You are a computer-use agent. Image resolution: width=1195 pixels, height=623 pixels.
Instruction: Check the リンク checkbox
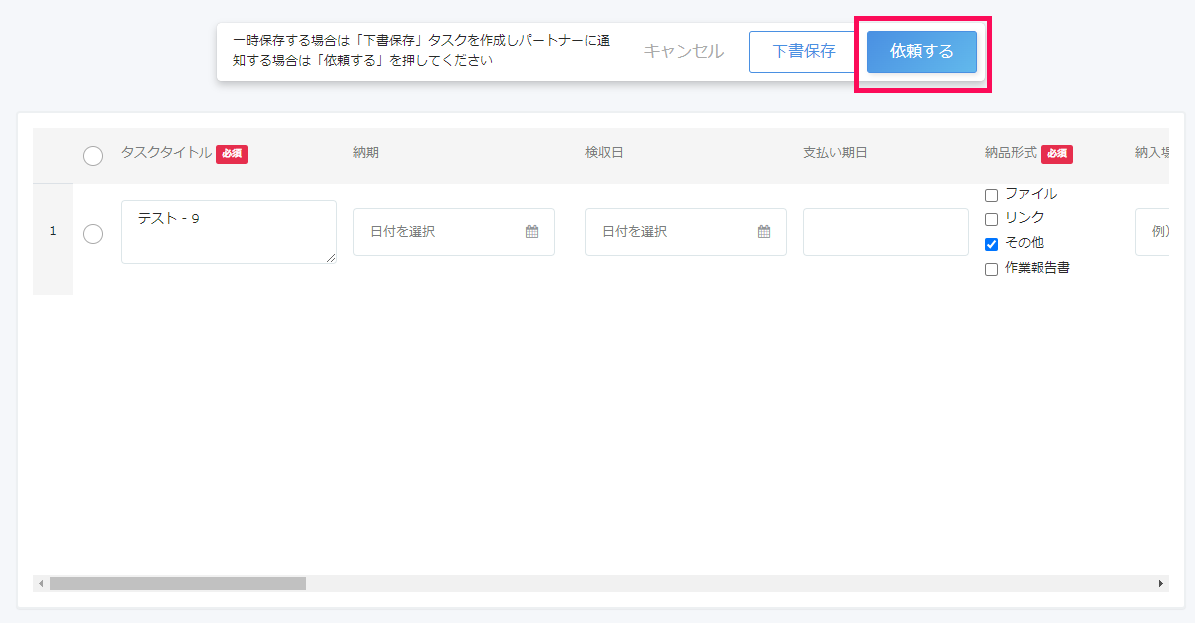click(992, 220)
